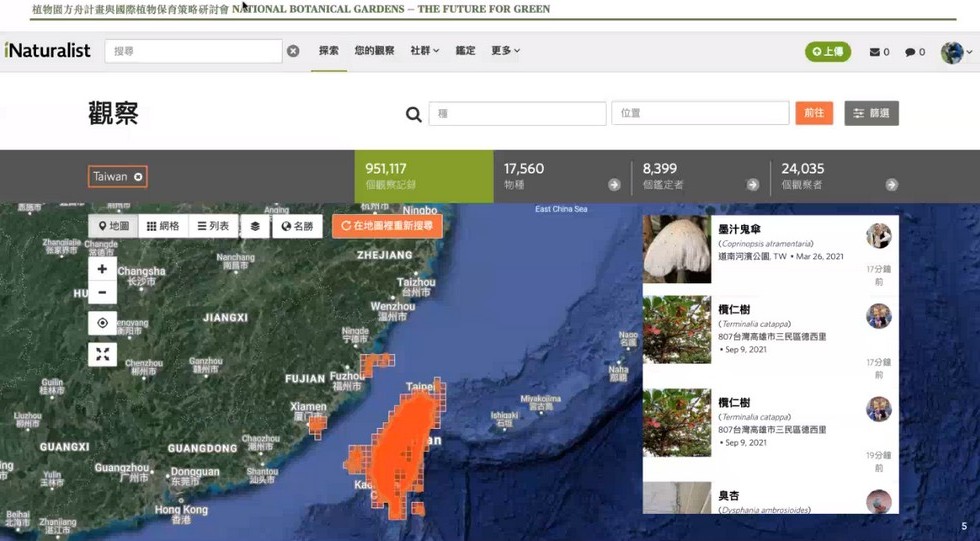
Task: Open the 墨汁鬼傘 observation title link
Action: (739, 229)
